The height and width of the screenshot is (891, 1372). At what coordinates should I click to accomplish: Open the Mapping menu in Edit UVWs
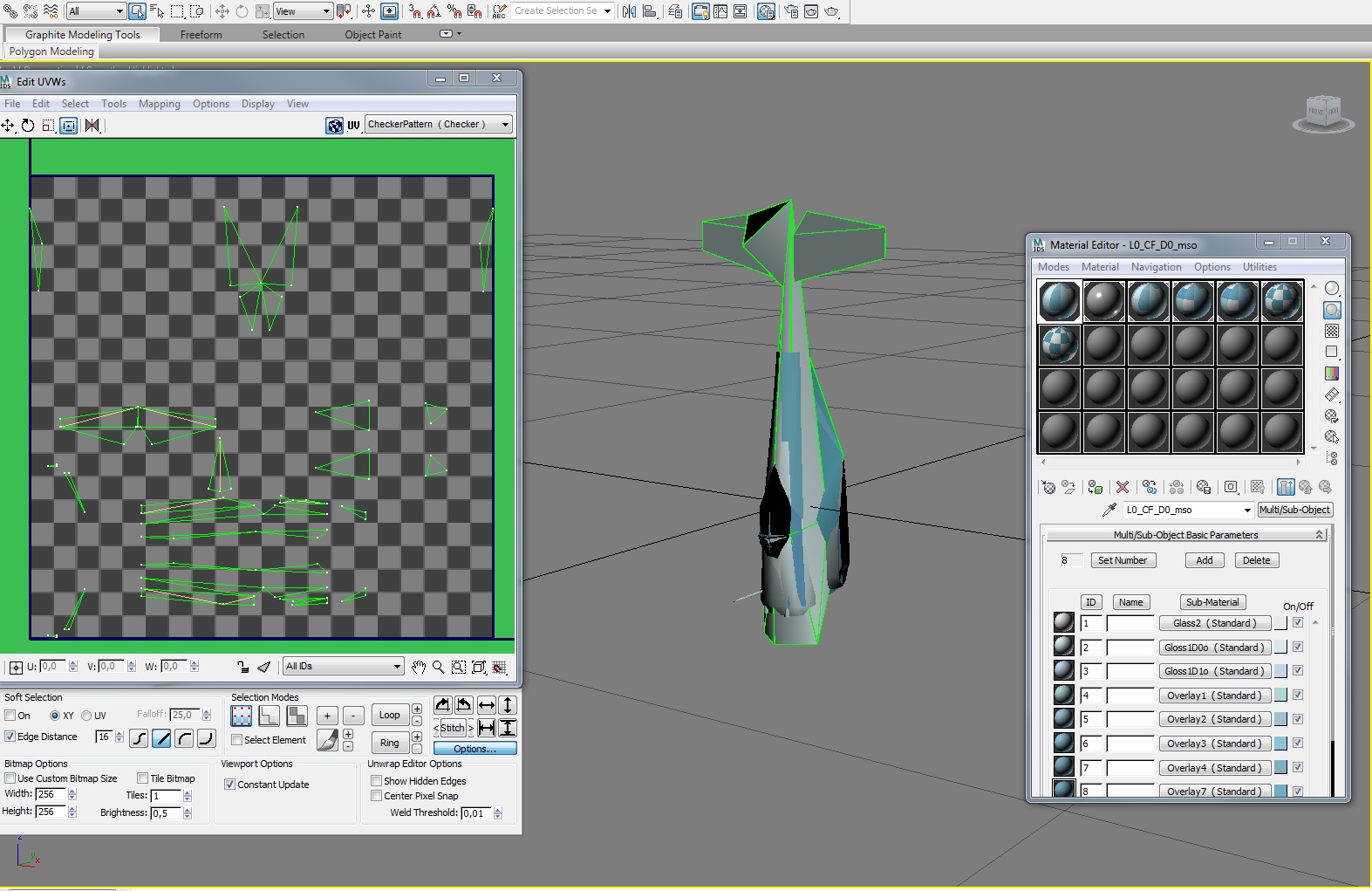(x=159, y=104)
